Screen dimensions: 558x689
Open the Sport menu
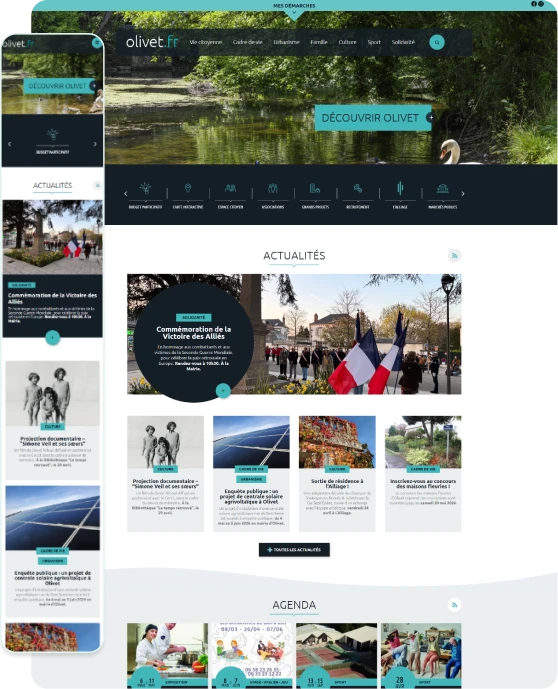tap(374, 42)
